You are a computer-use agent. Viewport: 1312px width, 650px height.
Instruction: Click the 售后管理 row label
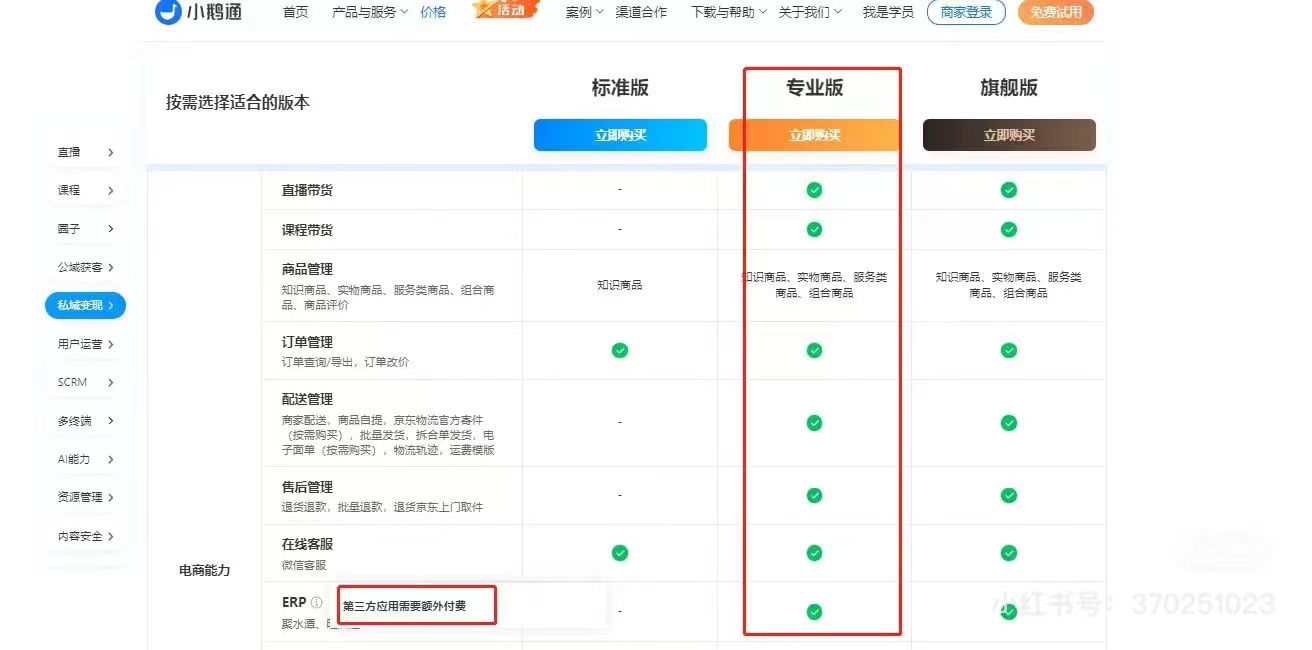point(307,487)
